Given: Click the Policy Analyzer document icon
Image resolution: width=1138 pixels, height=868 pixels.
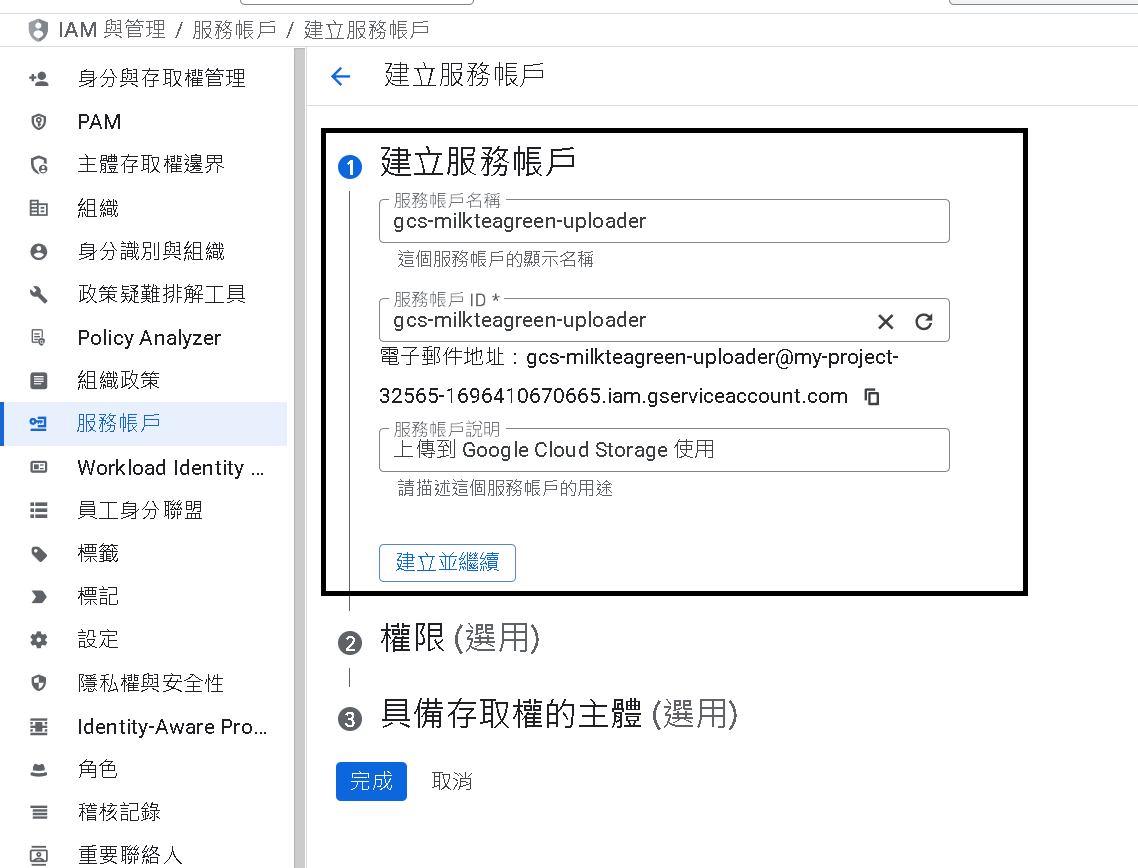Looking at the screenshot, I should coord(38,337).
